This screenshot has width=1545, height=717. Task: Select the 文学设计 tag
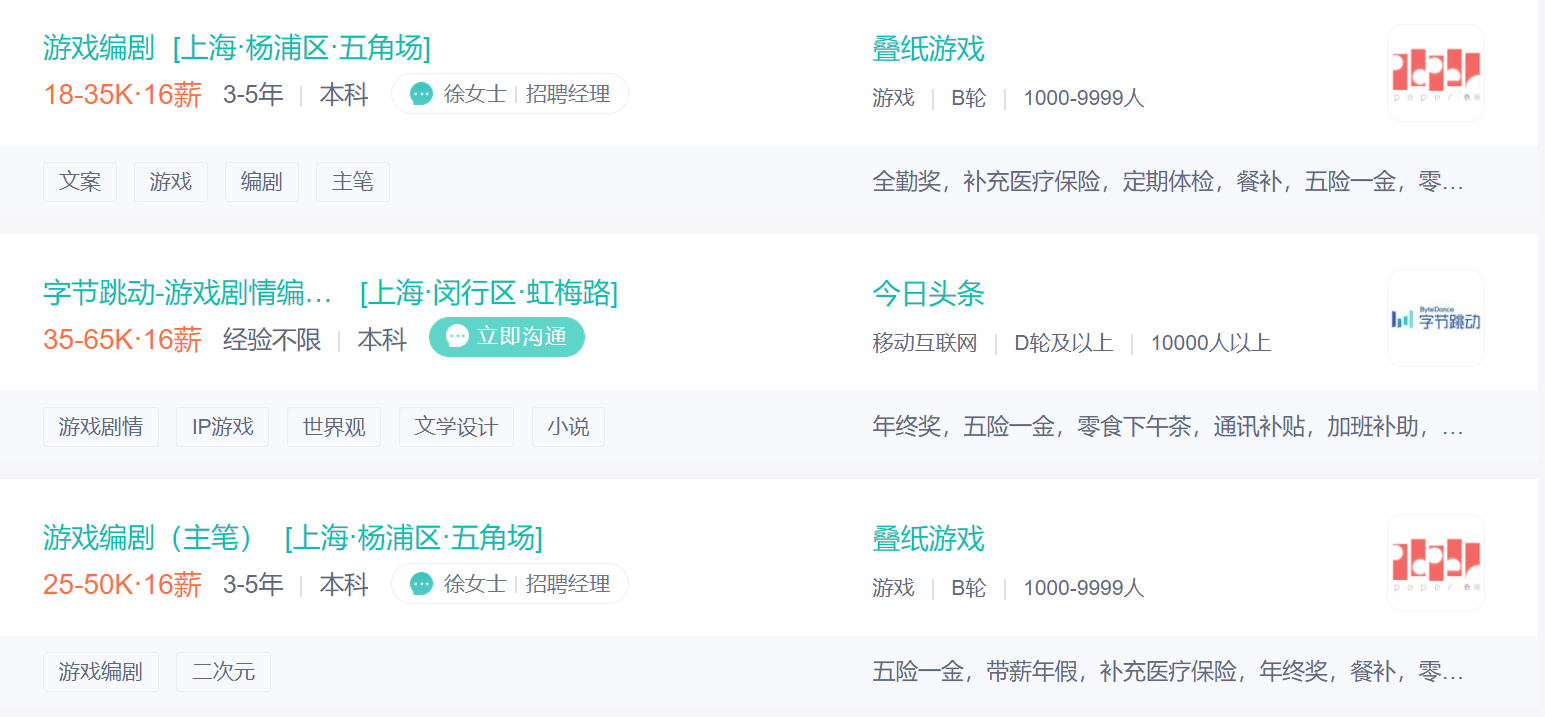coord(456,427)
